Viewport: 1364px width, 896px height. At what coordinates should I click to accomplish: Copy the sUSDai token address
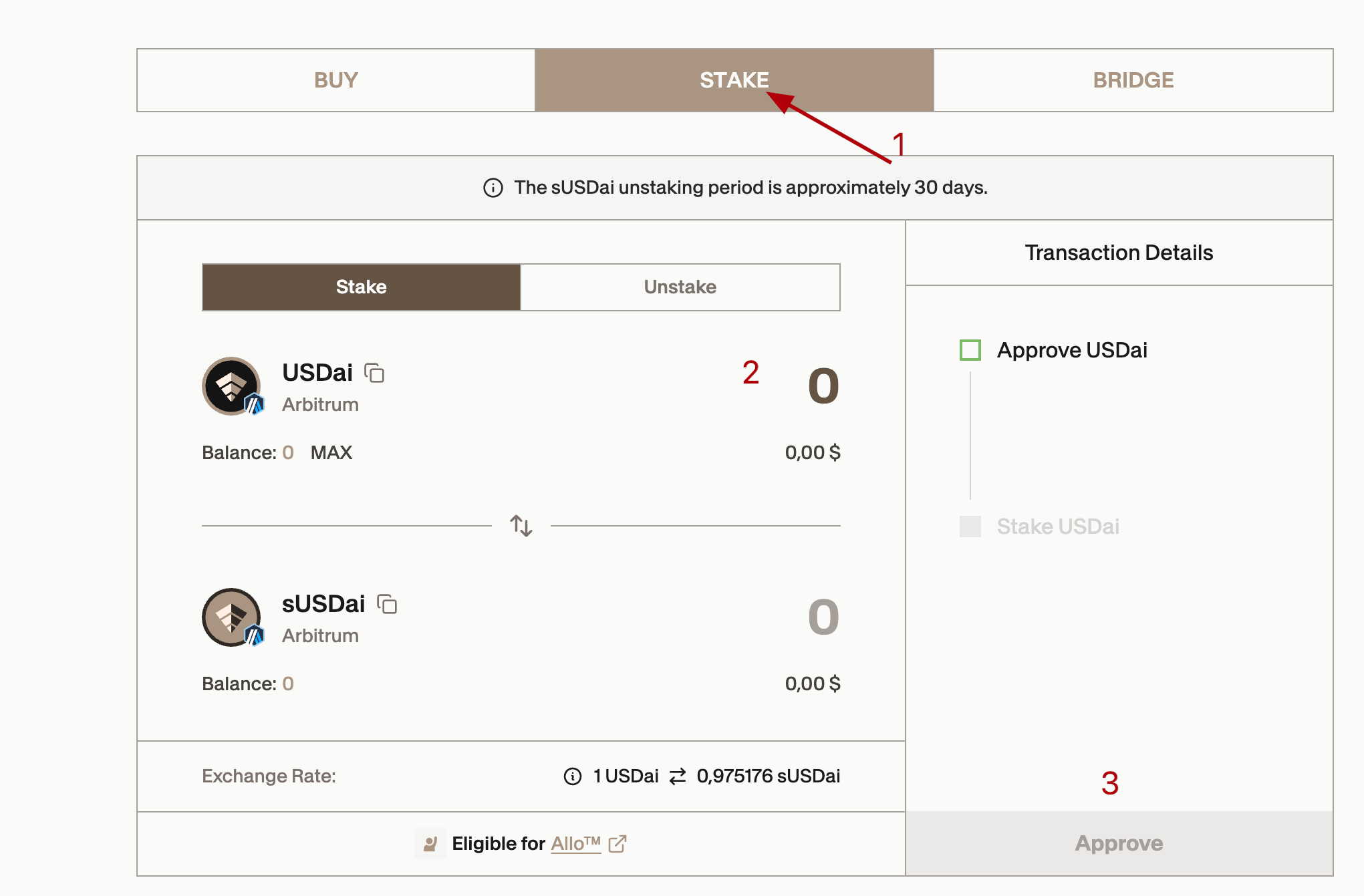point(387,604)
